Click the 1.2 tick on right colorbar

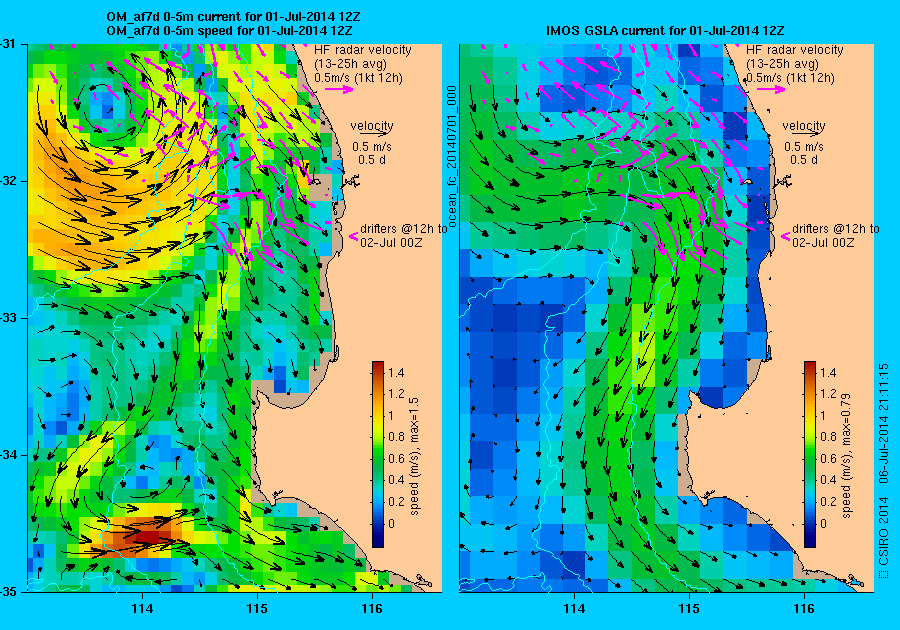828,394
